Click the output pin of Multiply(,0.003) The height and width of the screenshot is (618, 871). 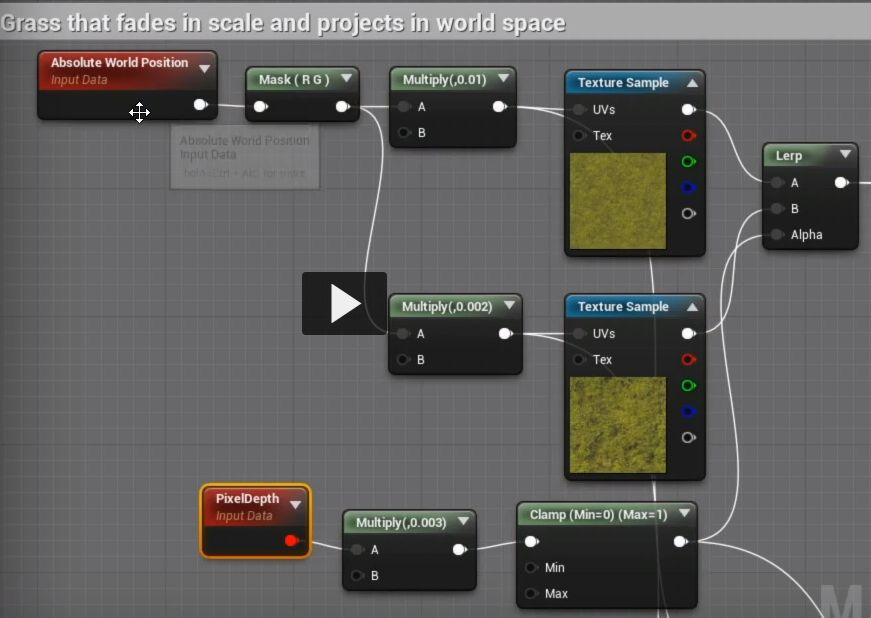[x=459, y=549]
